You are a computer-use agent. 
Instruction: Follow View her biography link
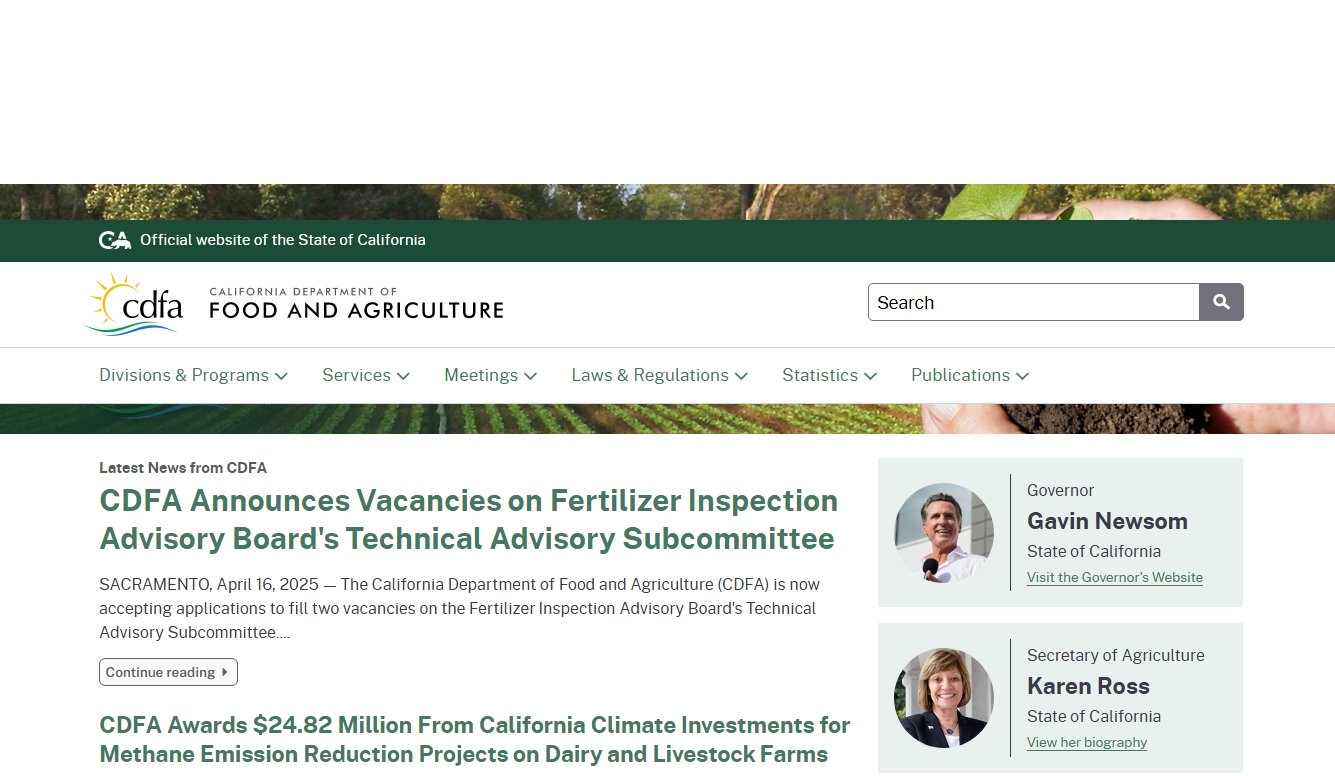click(x=1087, y=742)
